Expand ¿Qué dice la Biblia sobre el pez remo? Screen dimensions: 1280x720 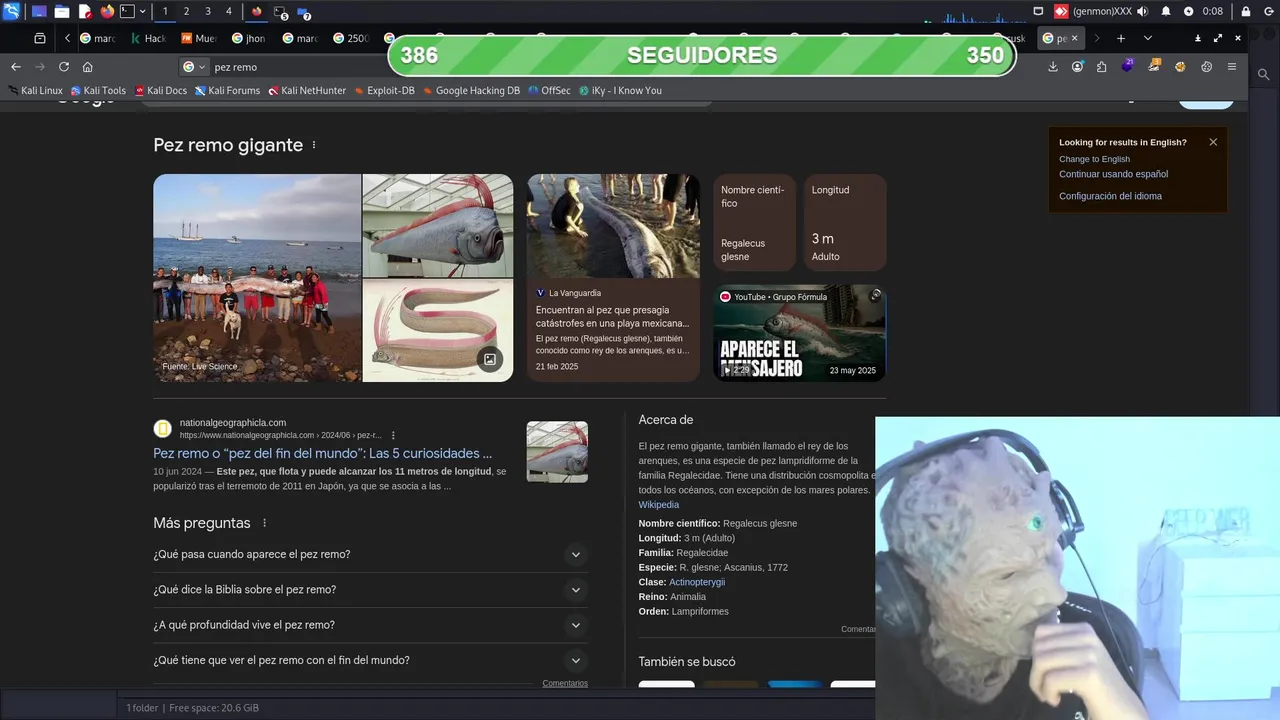point(370,590)
